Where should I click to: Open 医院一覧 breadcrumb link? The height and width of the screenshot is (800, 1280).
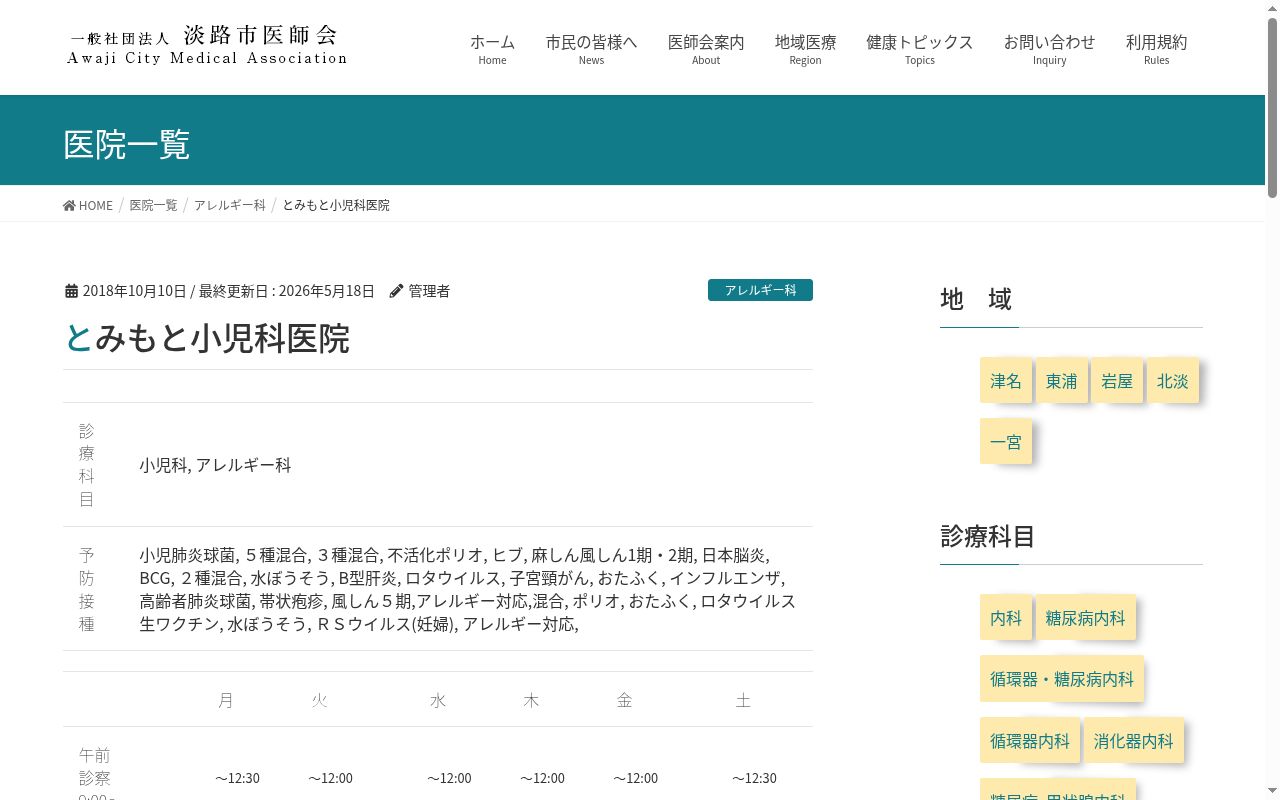click(x=153, y=205)
